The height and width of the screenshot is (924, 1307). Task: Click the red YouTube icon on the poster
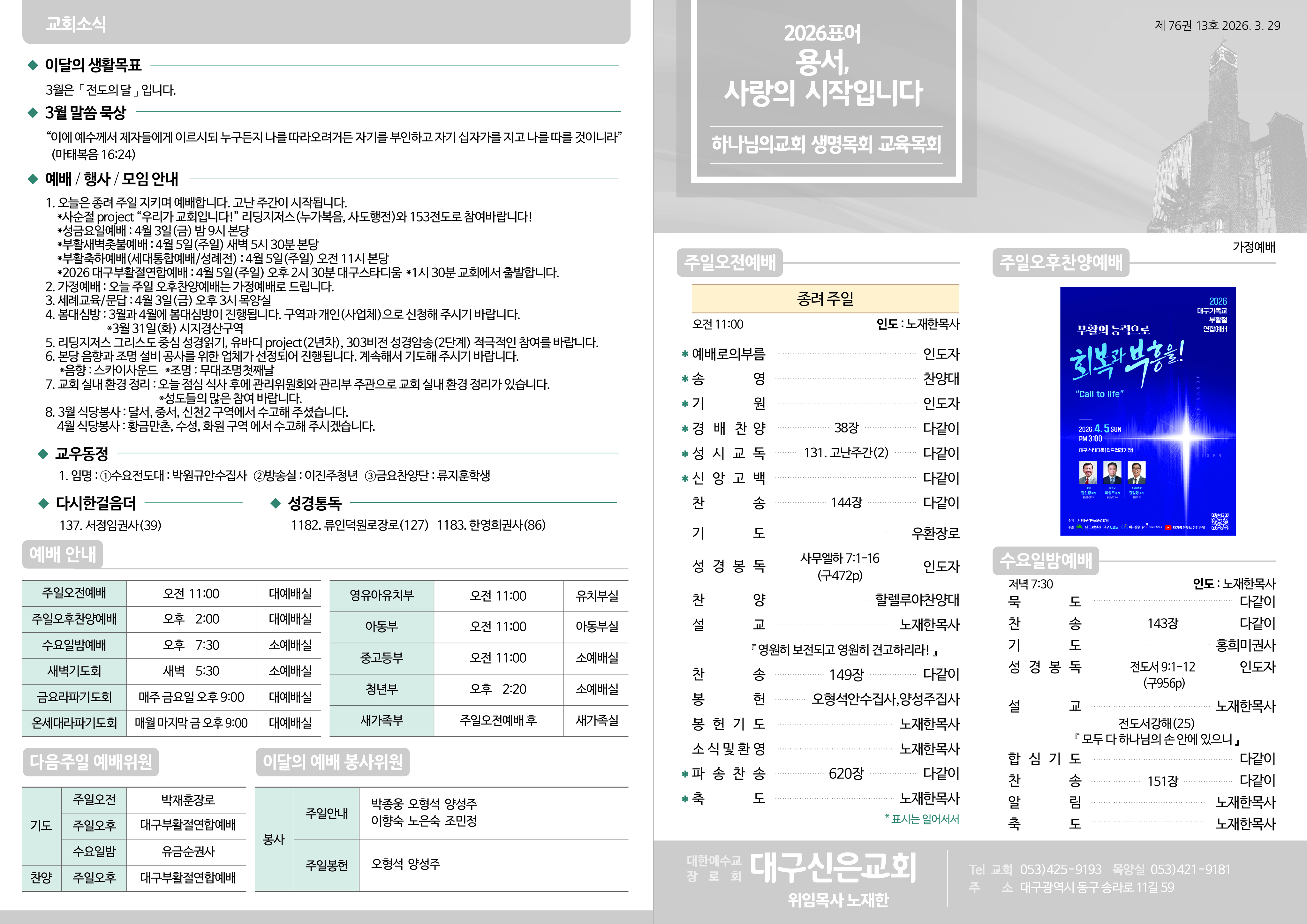(x=1169, y=528)
